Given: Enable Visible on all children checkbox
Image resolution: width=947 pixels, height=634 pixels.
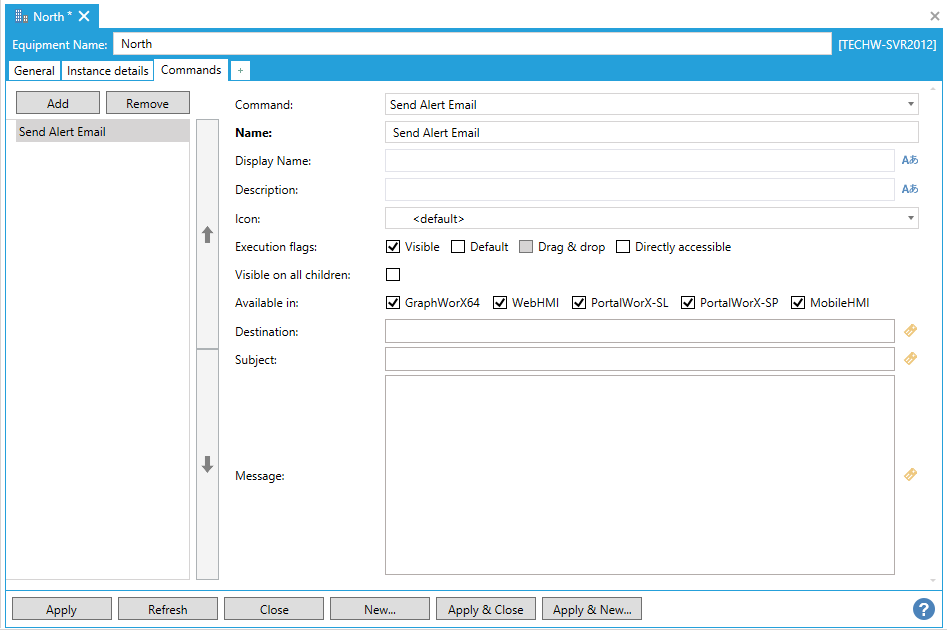Looking at the screenshot, I should click(x=393, y=275).
